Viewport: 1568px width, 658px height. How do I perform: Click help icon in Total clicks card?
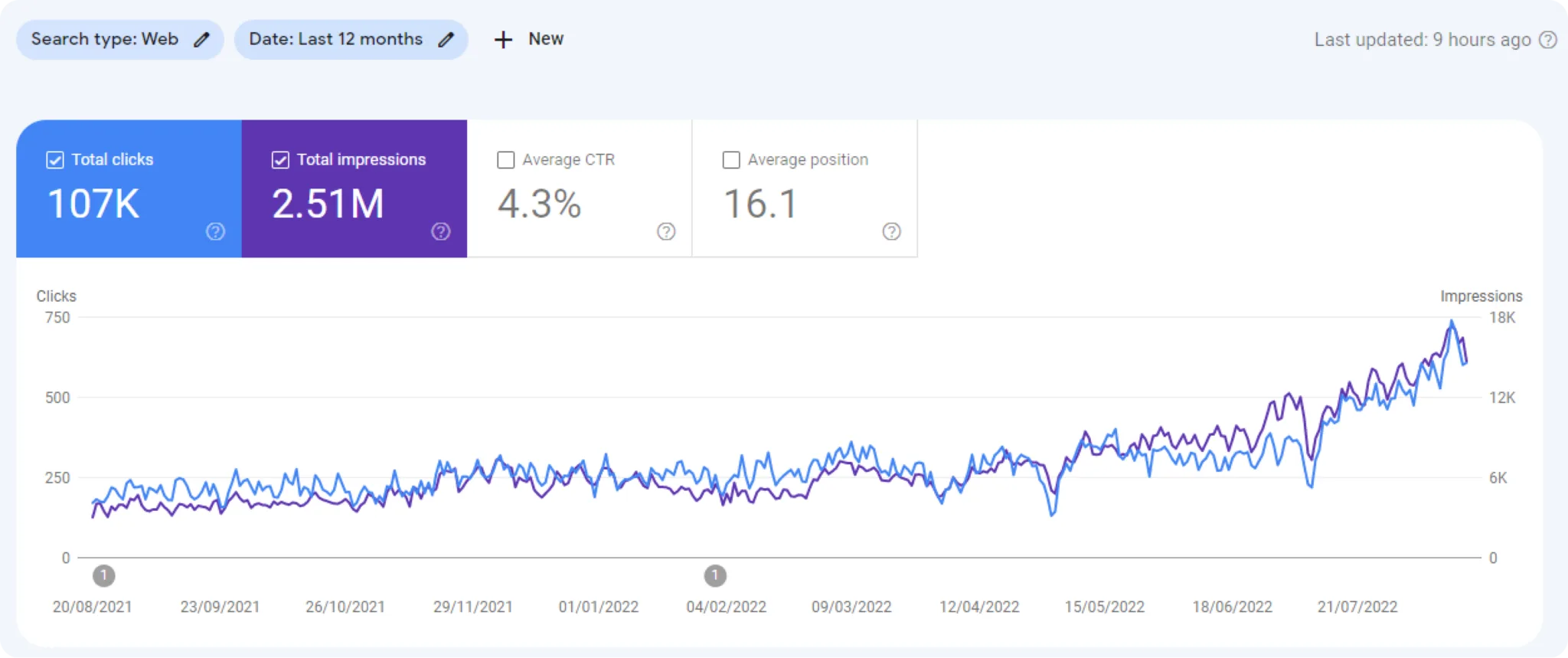(216, 231)
